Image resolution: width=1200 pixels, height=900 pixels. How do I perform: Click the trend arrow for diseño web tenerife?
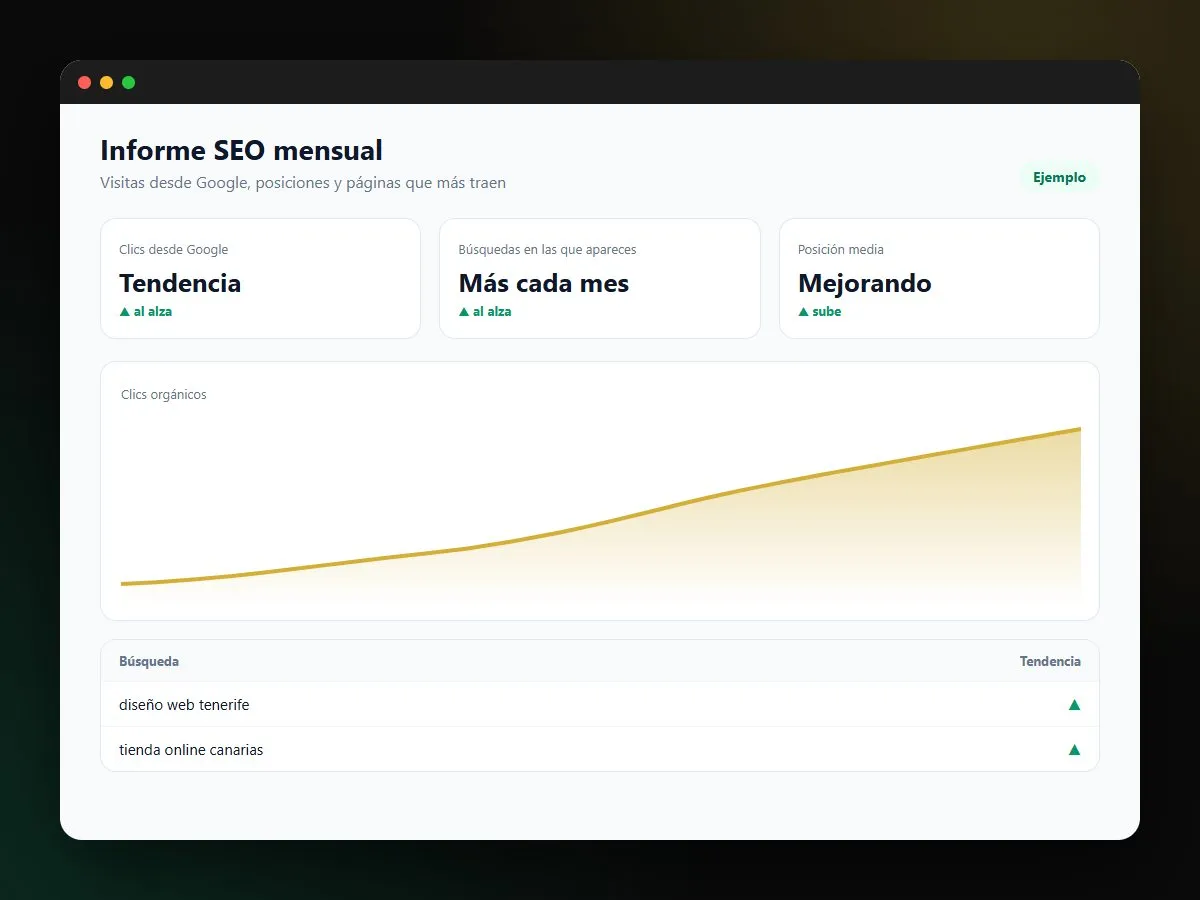coord(1074,704)
